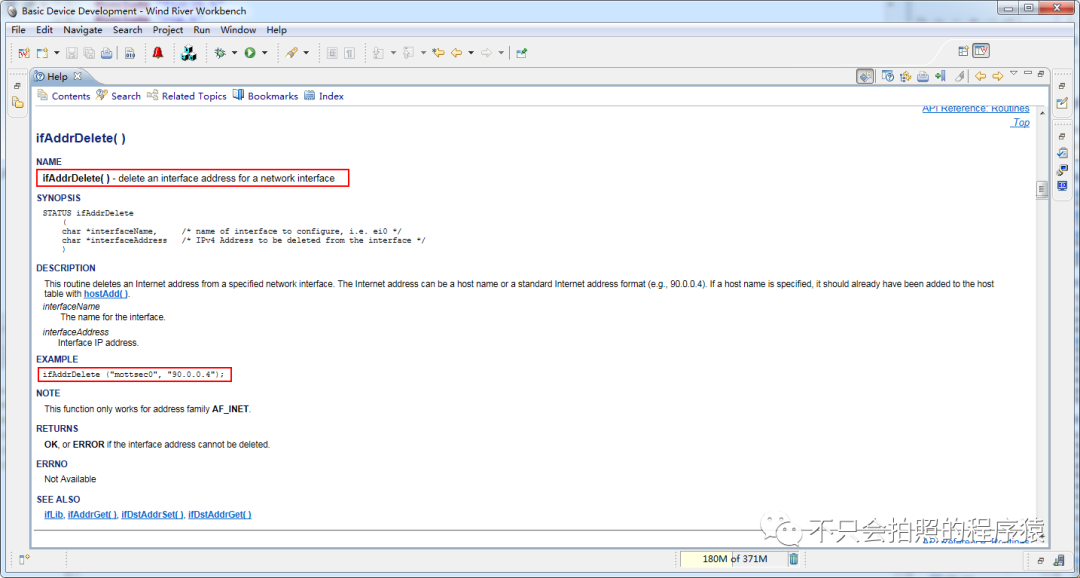Open the Previous Annotation dropdown arrow

click(423, 53)
